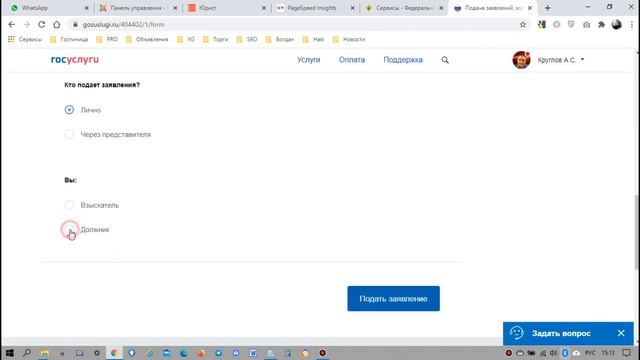Close the PageSpeed Insights tab
640x360 pixels.
tap(353, 8)
